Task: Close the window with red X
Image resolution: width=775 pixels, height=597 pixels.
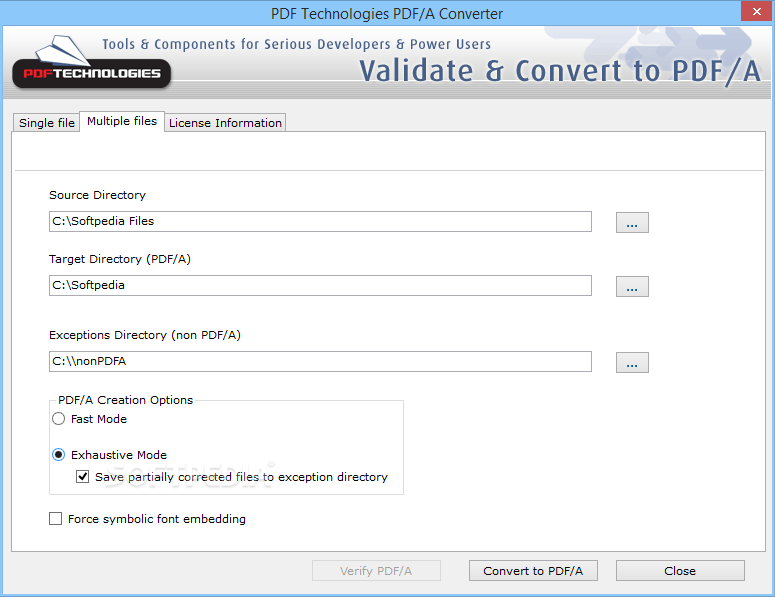Action: pyautogui.click(x=751, y=11)
